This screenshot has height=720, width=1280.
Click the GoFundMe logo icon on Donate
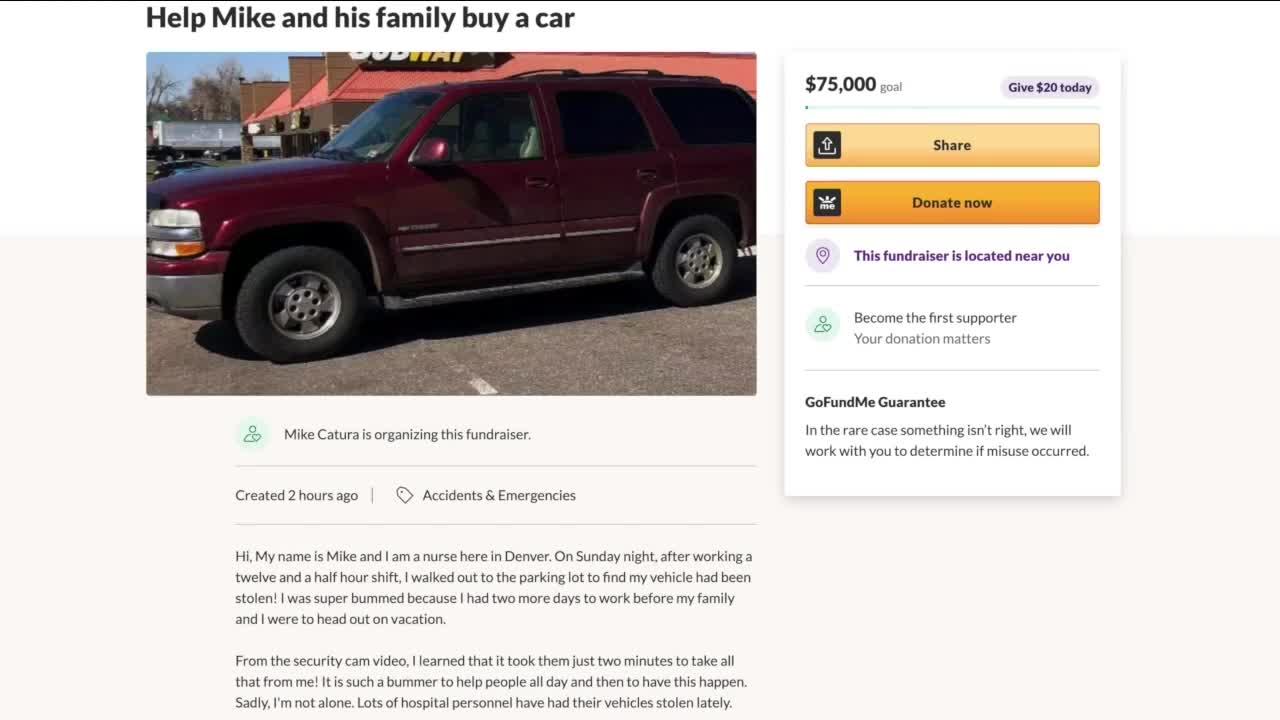tap(827, 203)
